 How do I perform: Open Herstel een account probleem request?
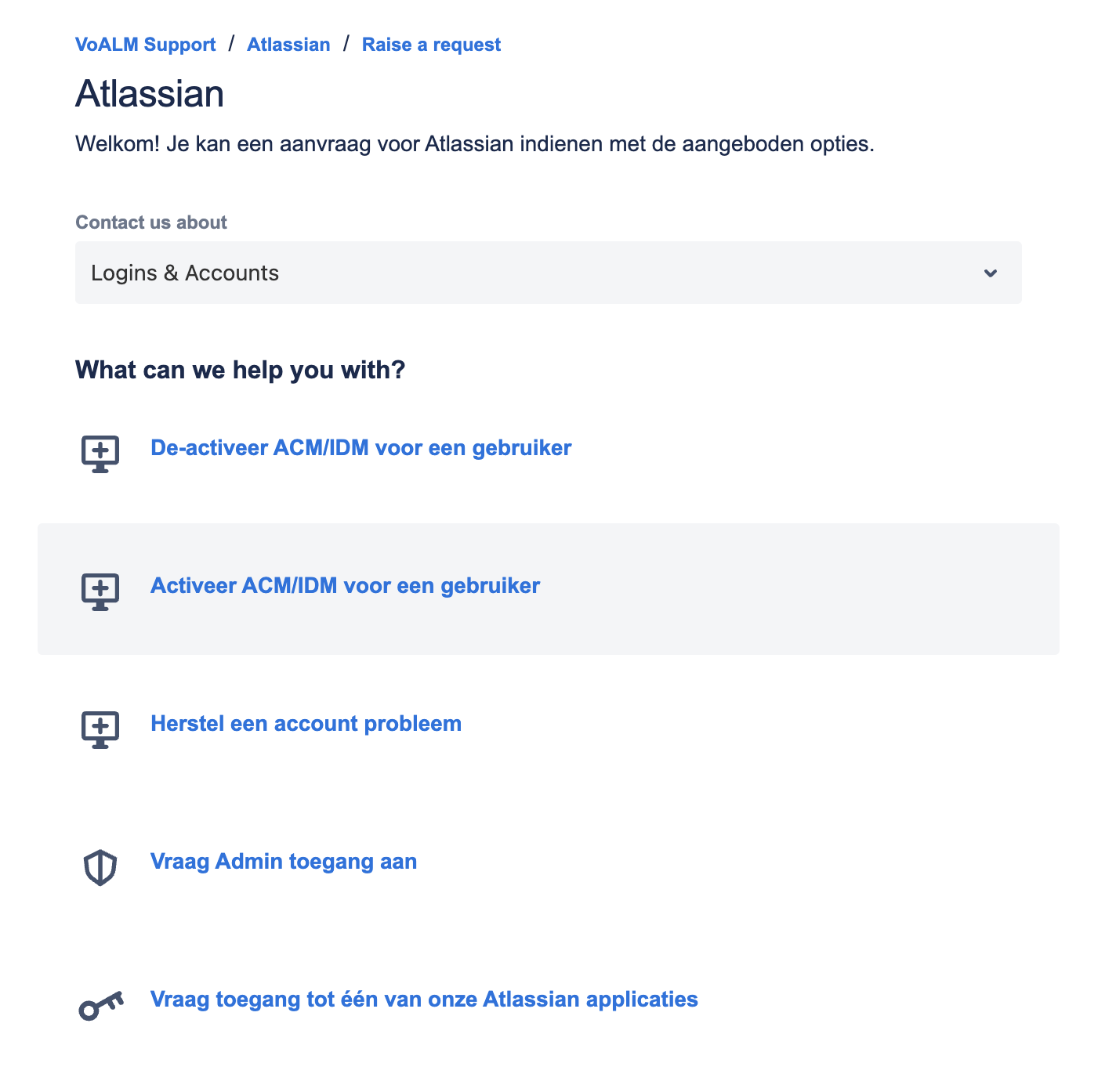coord(306,724)
